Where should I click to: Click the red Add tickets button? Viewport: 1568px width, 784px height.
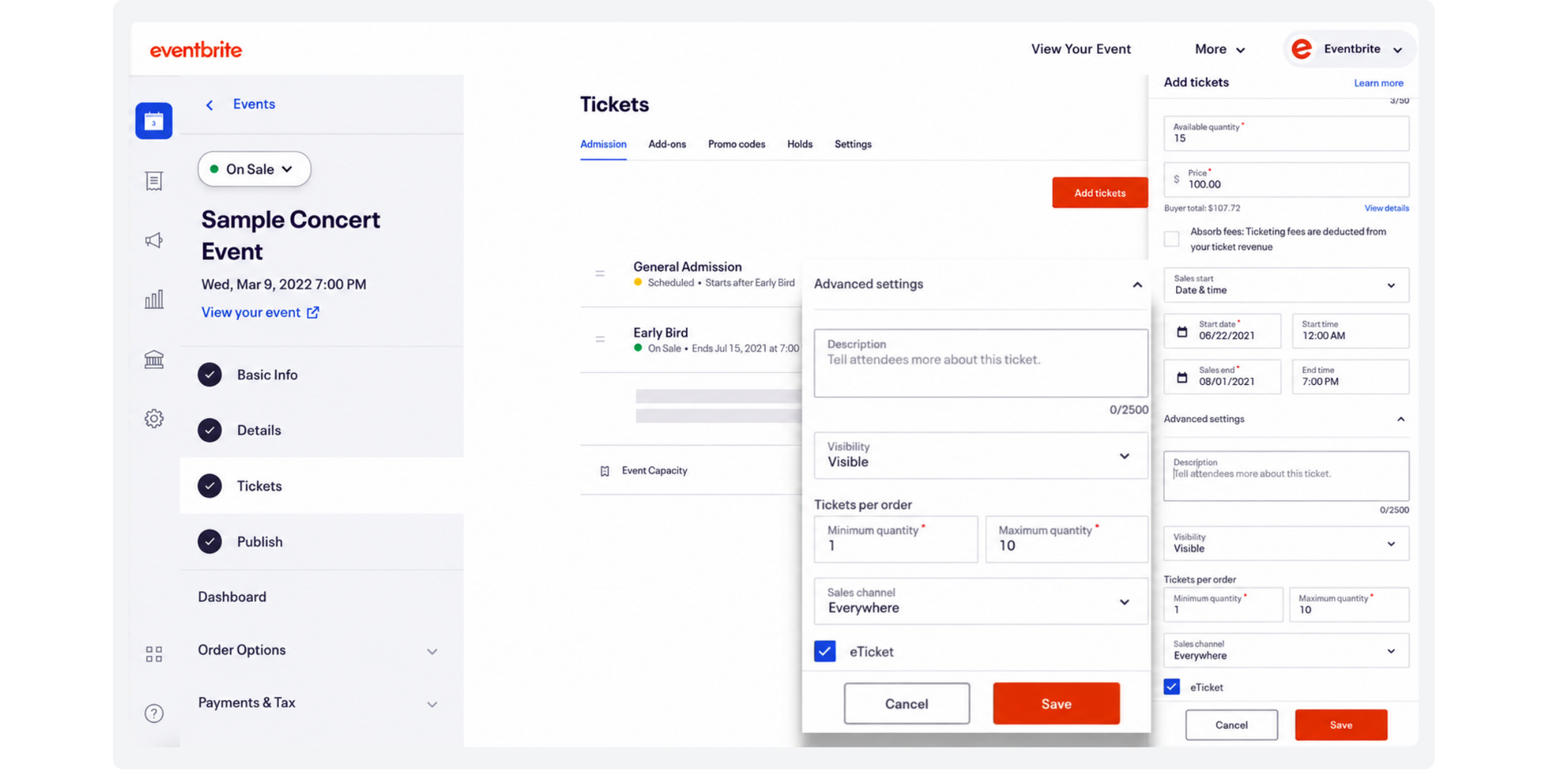coord(1100,193)
